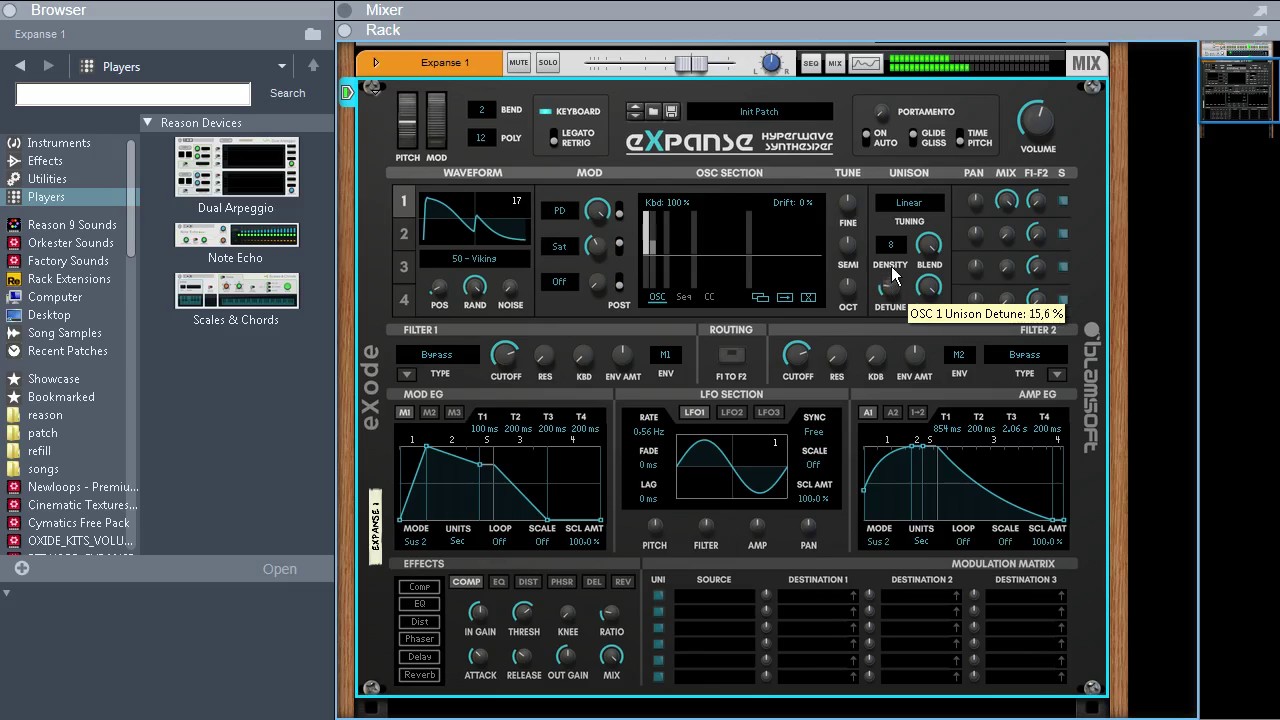The width and height of the screenshot is (1280, 720).
Task: Open the Filter 2 type dropdown arrow
Action: 1057,375
